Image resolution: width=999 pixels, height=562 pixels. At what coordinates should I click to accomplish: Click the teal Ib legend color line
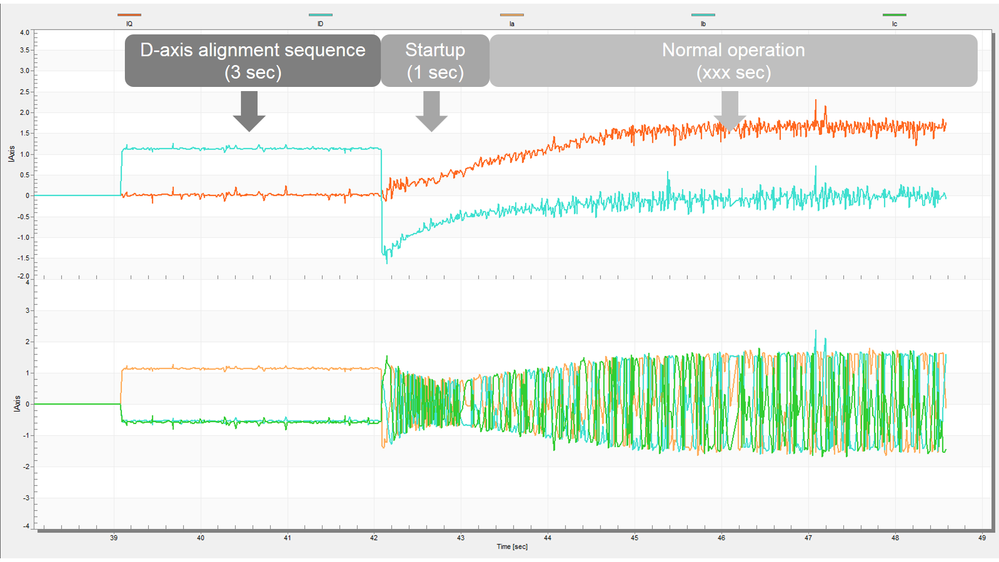click(x=703, y=15)
